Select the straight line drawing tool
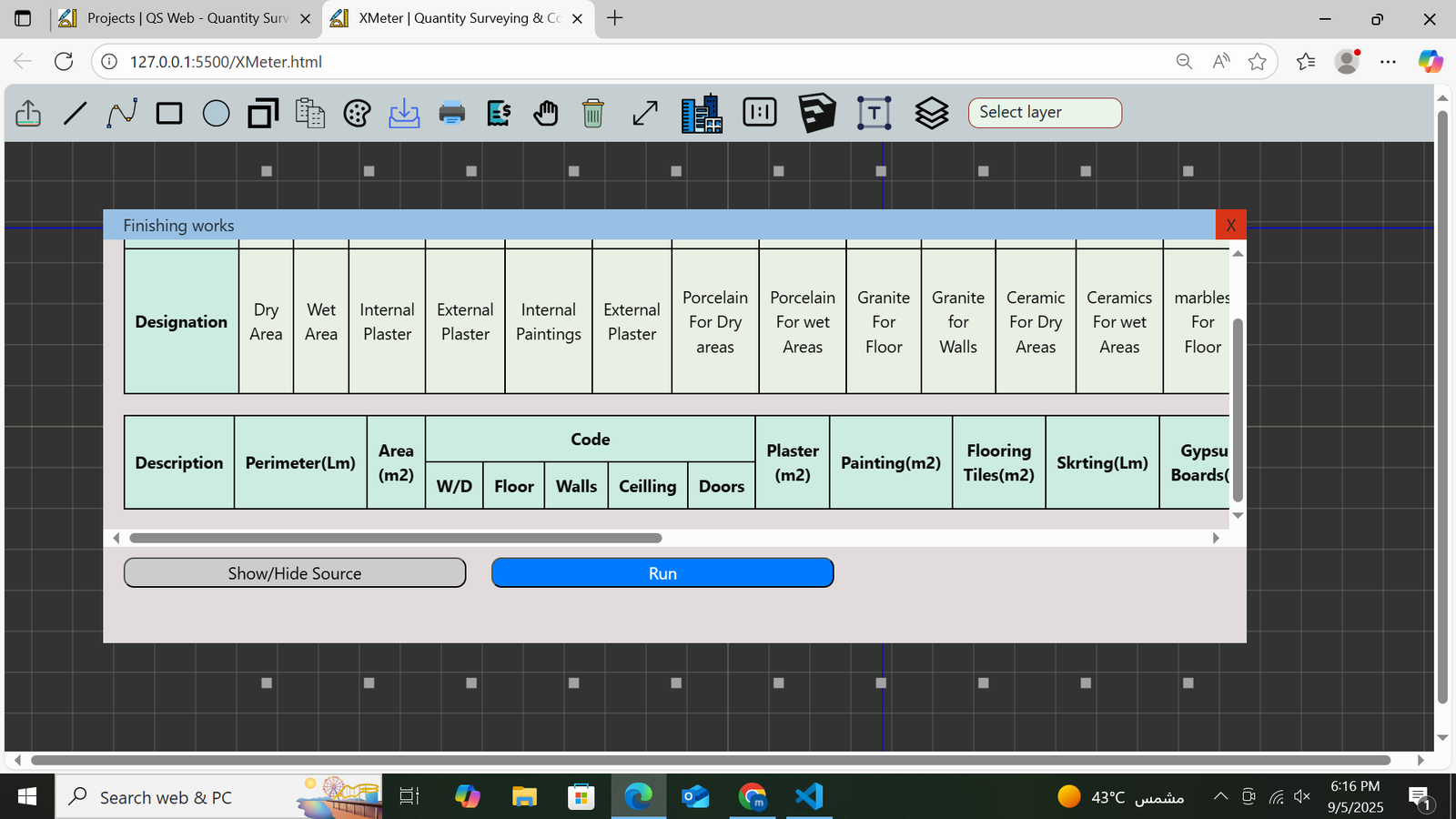Screen dimensions: 1456x819 coord(76,113)
